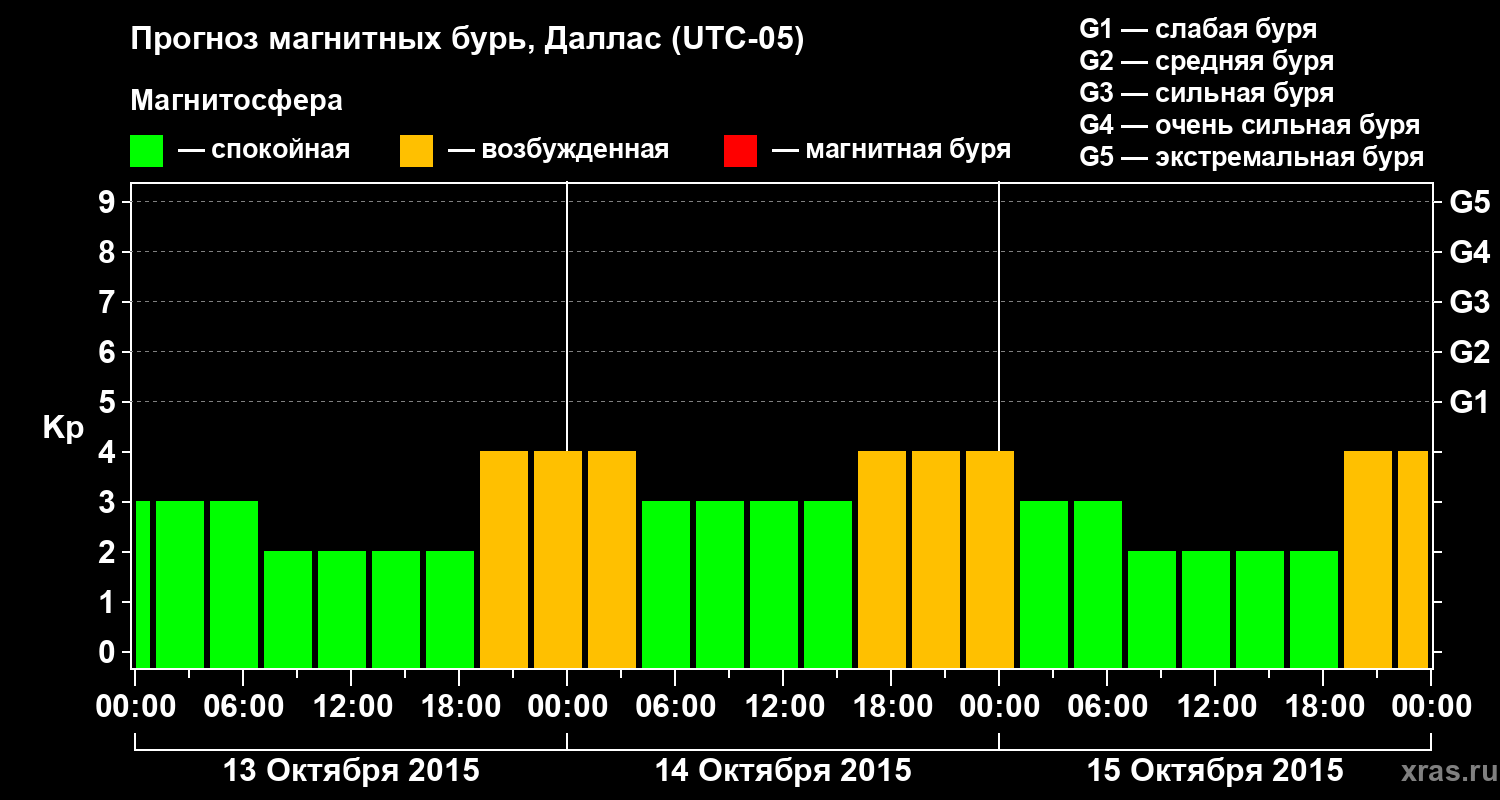Click the '14 Октября 2015' date label

[783, 771]
